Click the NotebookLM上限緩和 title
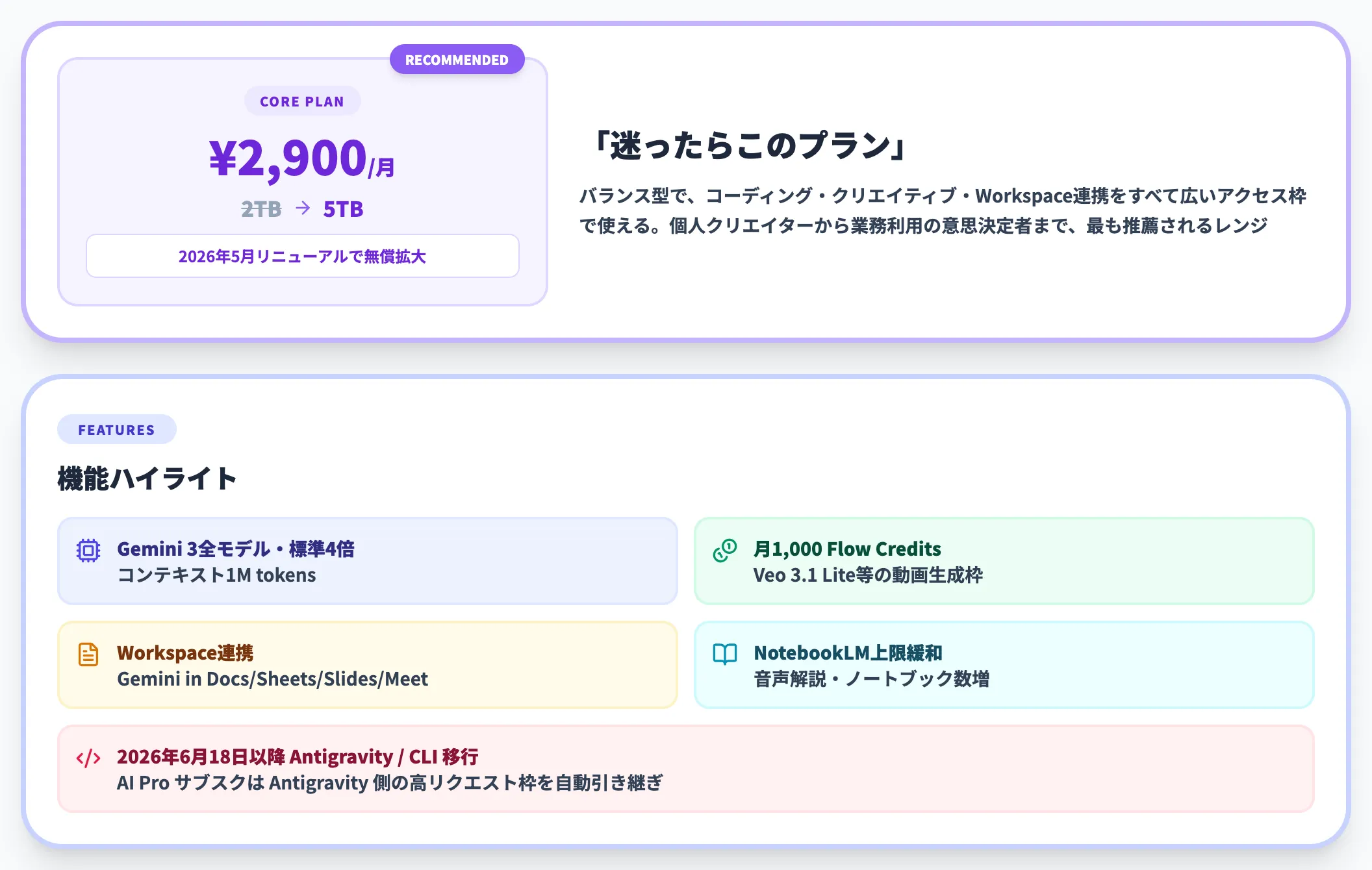Image resolution: width=1372 pixels, height=870 pixels. coord(848,653)
